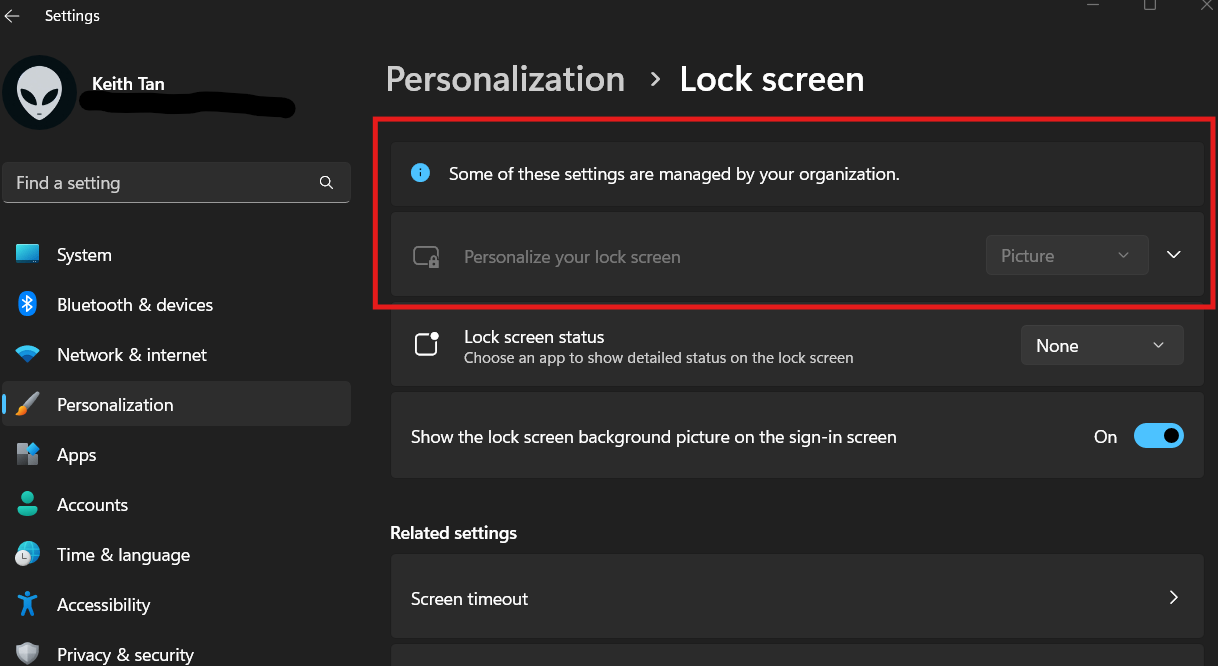Click Keith Tan's account avatar
Screen dimensions: 1218x666
coord(40,92)
